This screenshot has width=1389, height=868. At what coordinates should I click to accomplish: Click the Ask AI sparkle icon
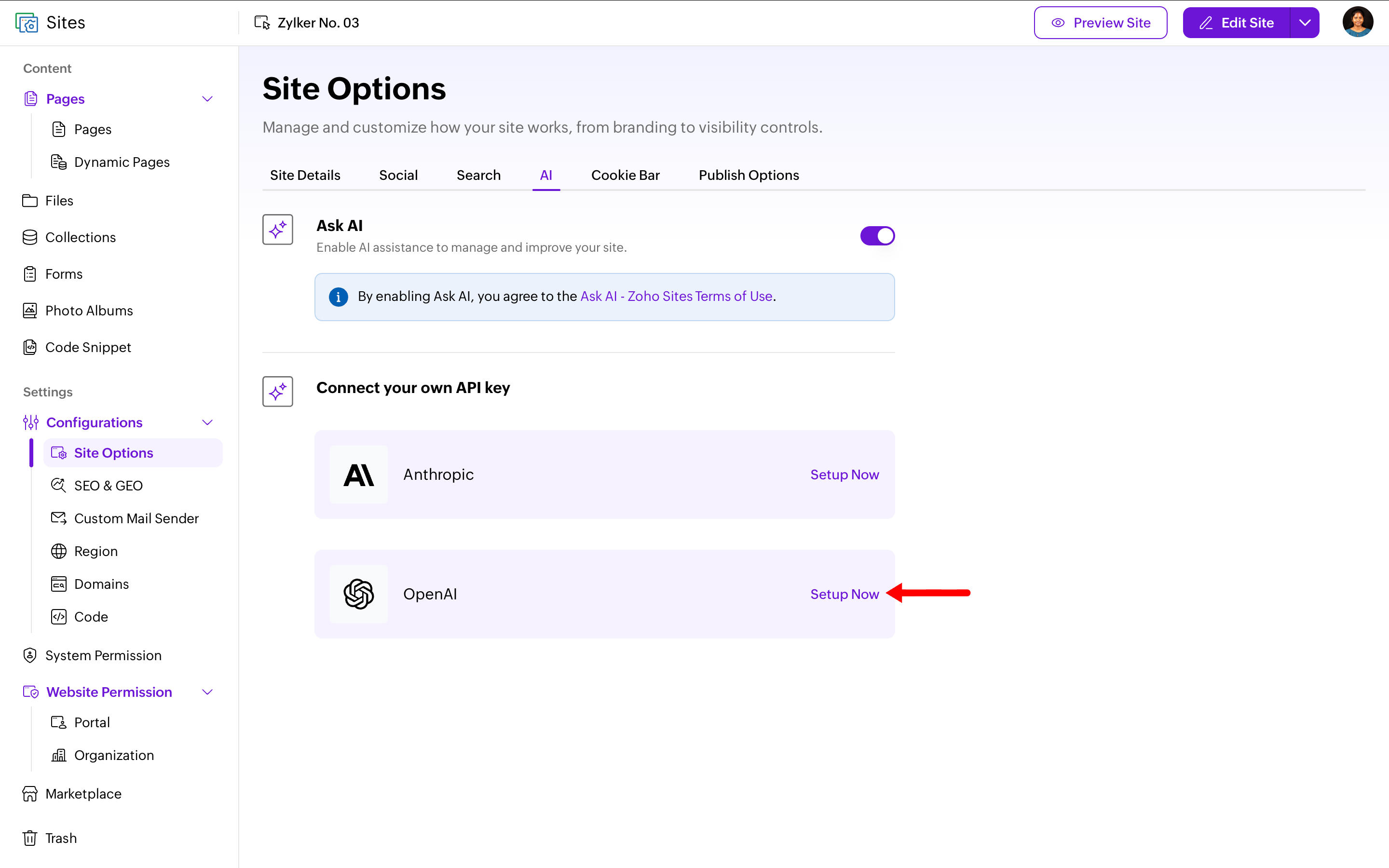(x=278, y=230)
